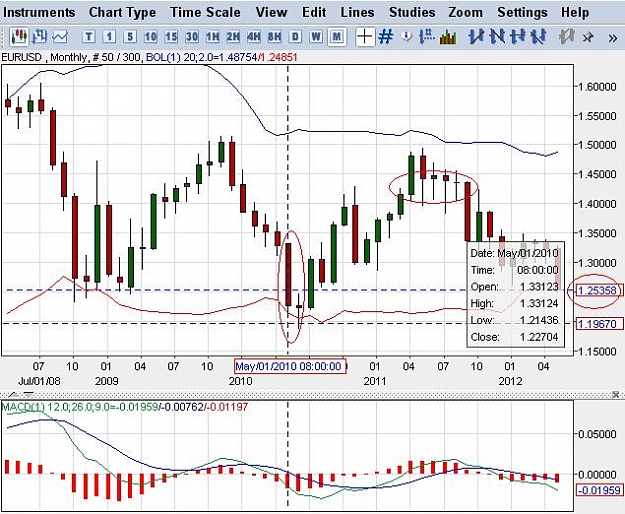Select third blue horizontal lines tool

pyautogui.click(x=518, y=37)
